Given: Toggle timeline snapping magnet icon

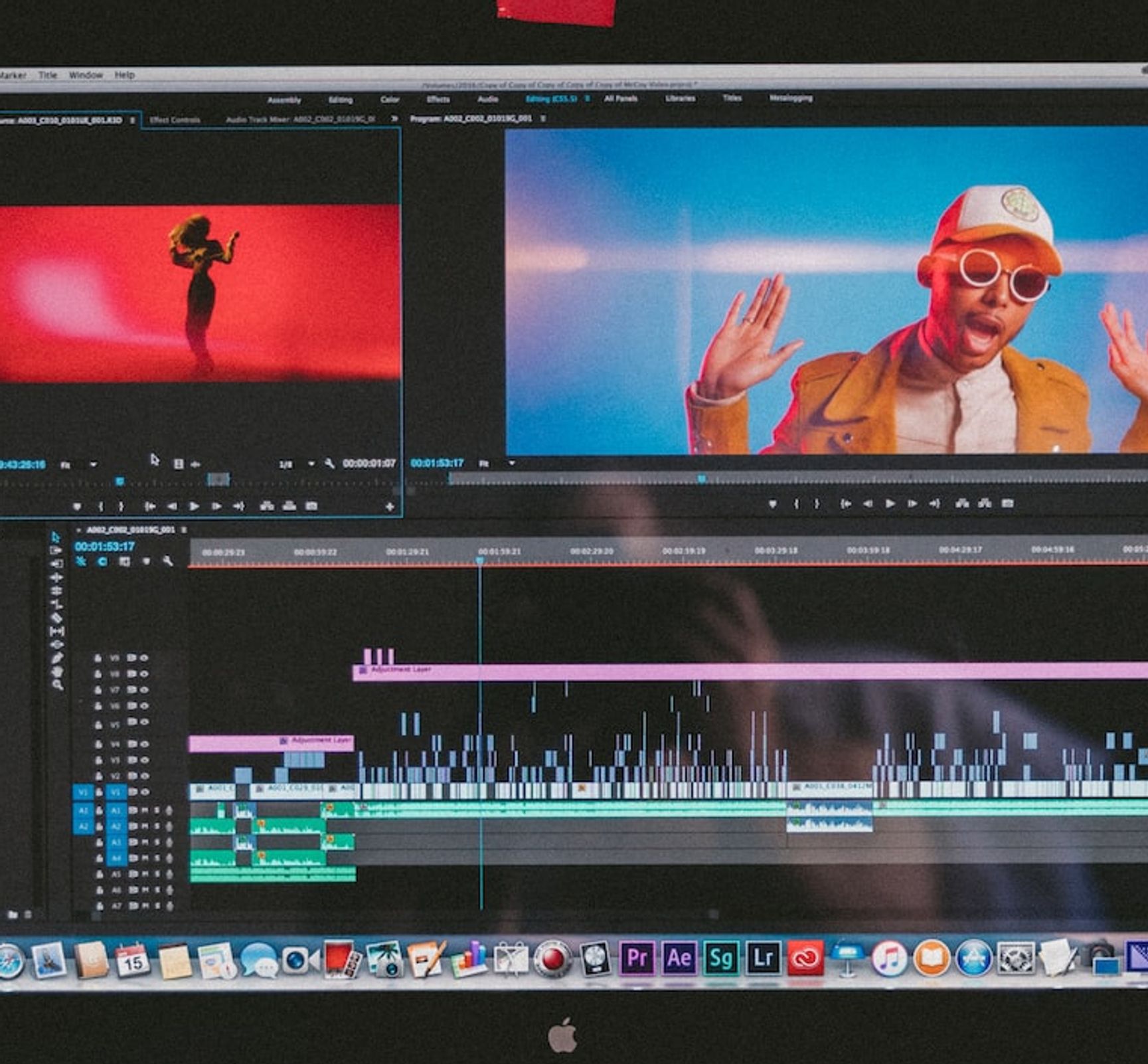Looking at the screenshot, I should pos(102,562).
